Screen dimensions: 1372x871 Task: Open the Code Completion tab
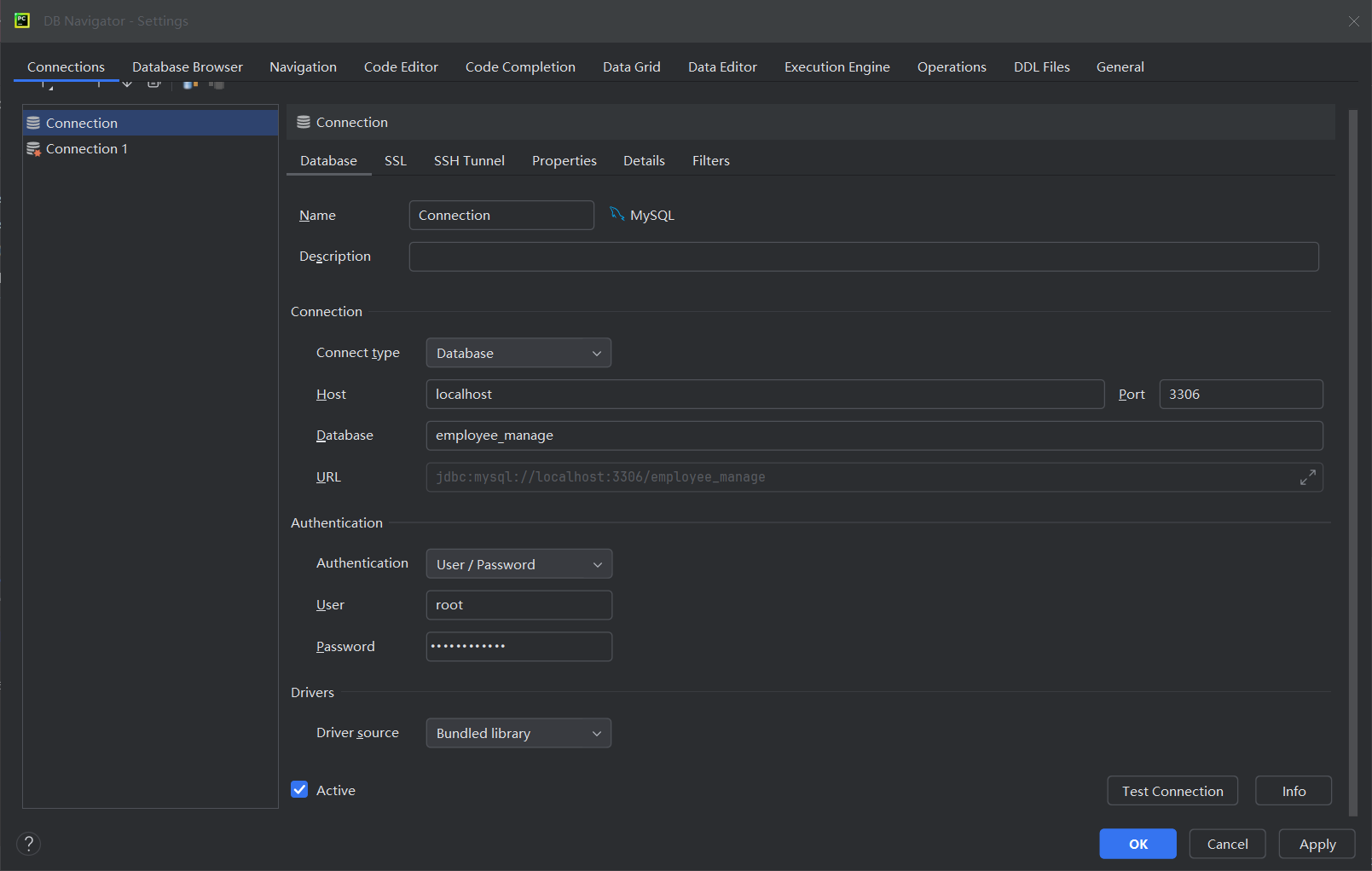click(520, 66)
